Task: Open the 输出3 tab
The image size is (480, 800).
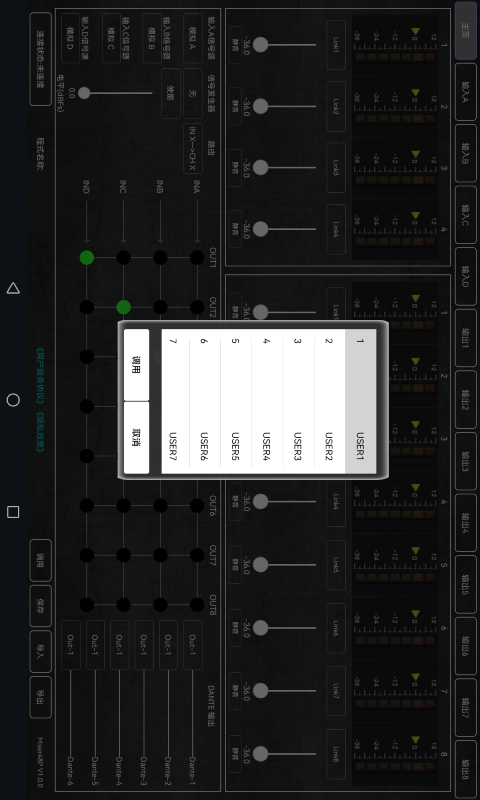Action: [466, 462]
